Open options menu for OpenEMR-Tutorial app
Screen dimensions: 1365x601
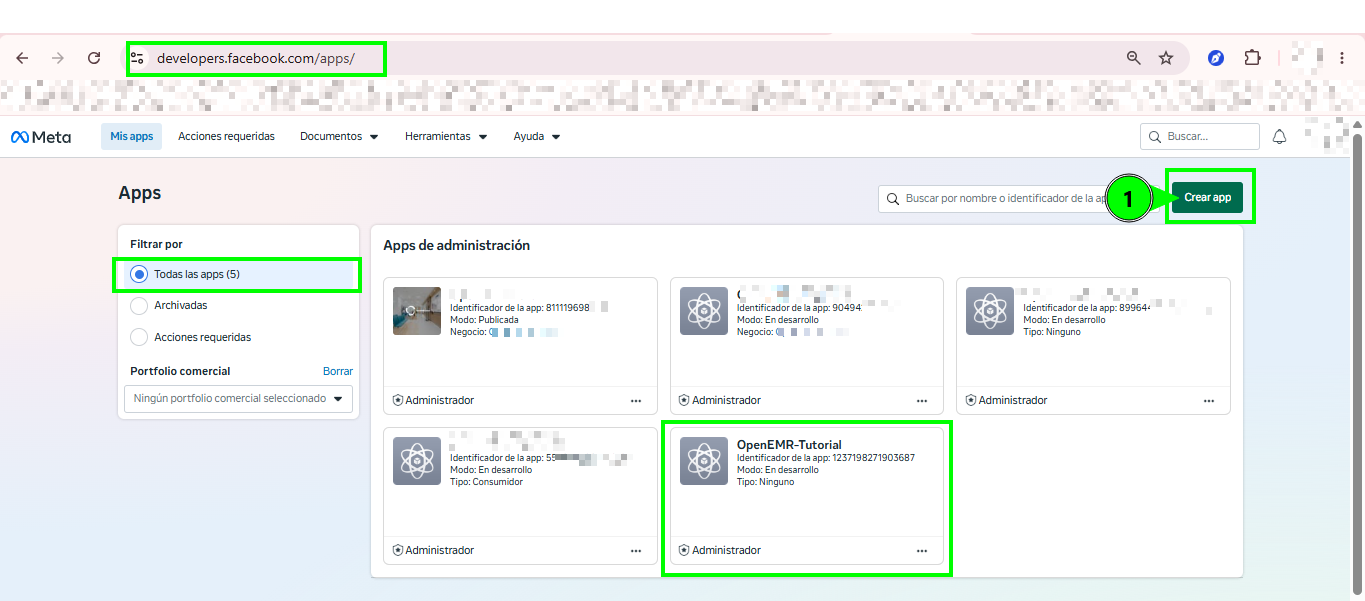click(922, 551)
